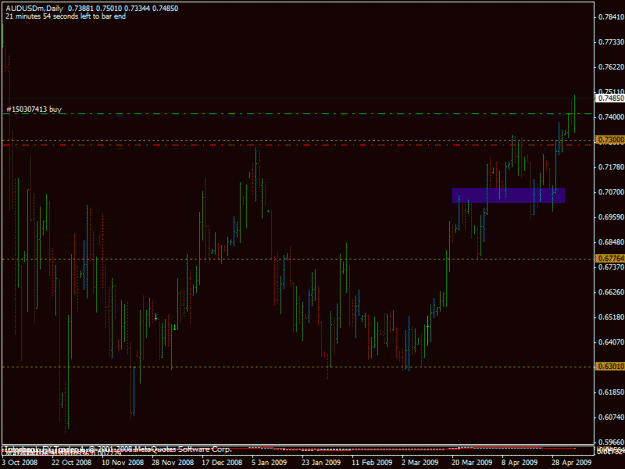The width and height of the screenshot is (625, 469).
Task: Select the green buy order line label
Action: (34, 109)
